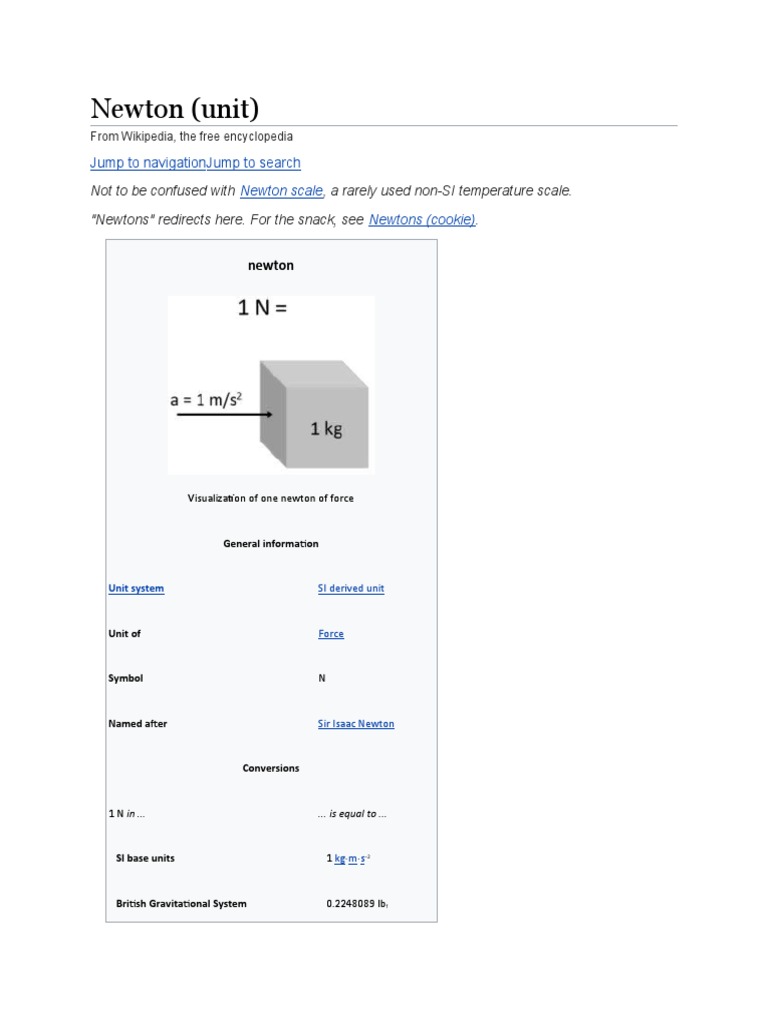768x1024 pixels.
Task: Open the Unit system link
Action: [136, 588]
